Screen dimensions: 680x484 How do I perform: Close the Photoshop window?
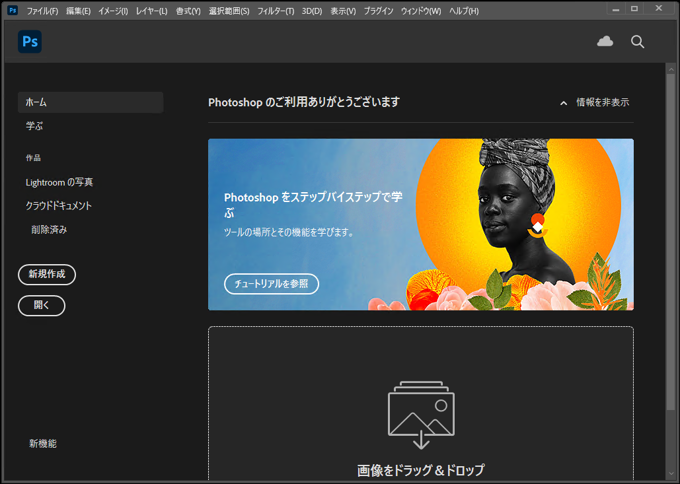[659, 9]
